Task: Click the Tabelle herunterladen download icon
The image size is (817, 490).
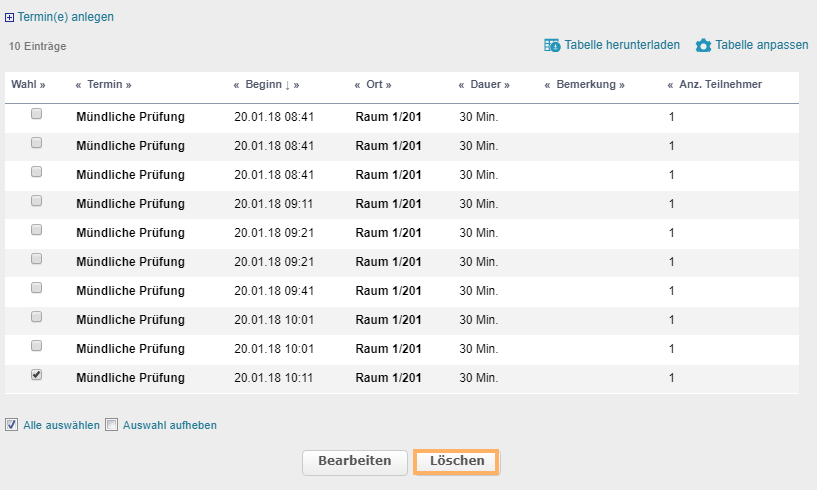Action: click(x=552, y=45)
